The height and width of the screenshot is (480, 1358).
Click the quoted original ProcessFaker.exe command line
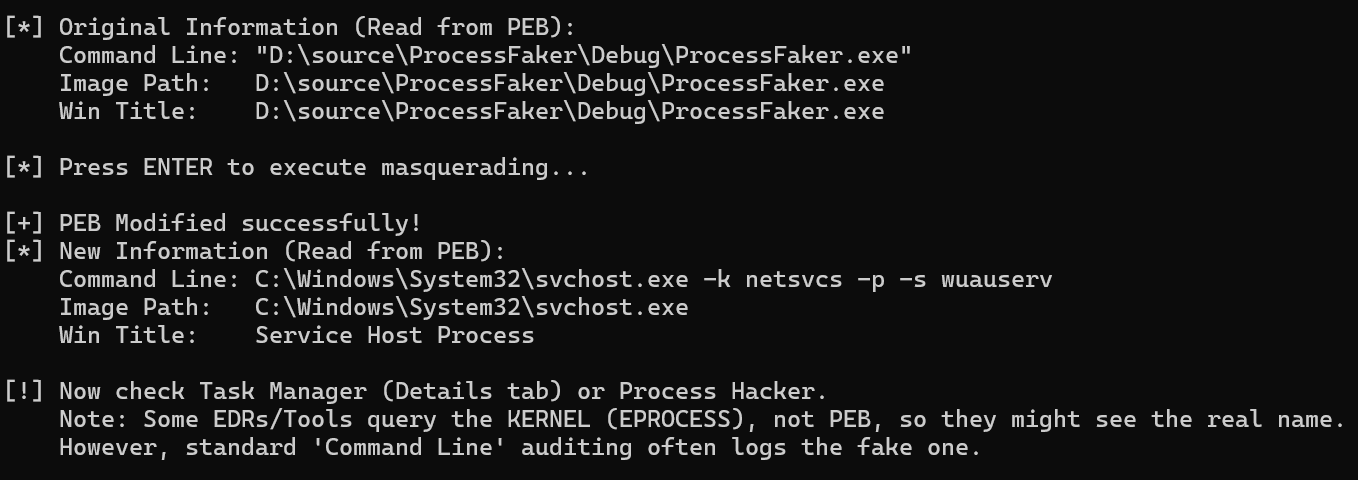tap(583, 55)
